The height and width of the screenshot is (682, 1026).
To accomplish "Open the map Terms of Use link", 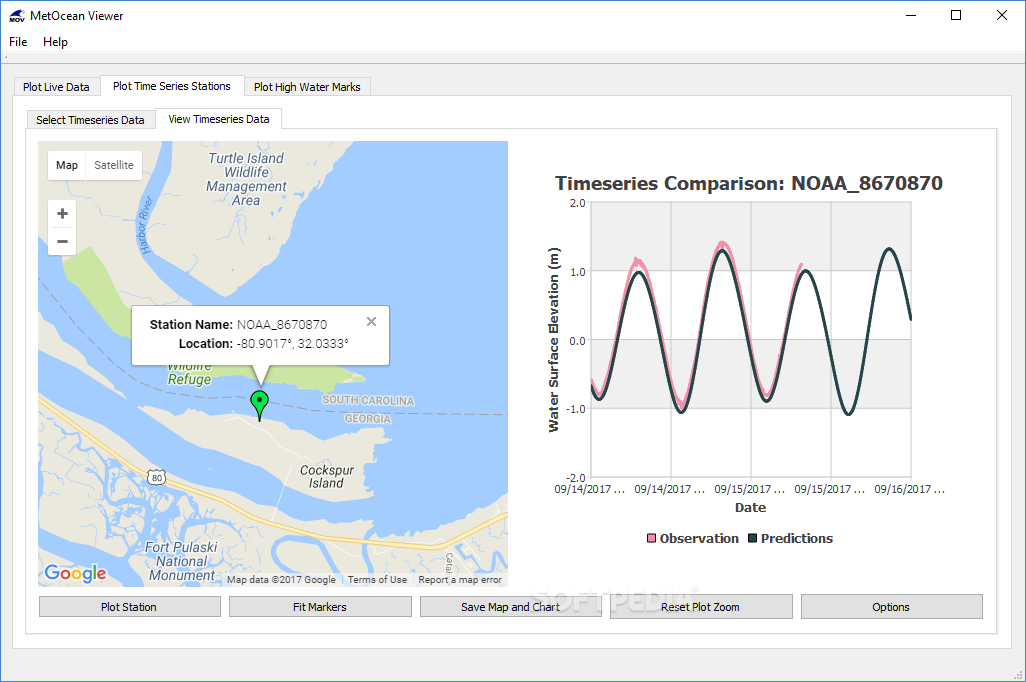I will [378, 579].
